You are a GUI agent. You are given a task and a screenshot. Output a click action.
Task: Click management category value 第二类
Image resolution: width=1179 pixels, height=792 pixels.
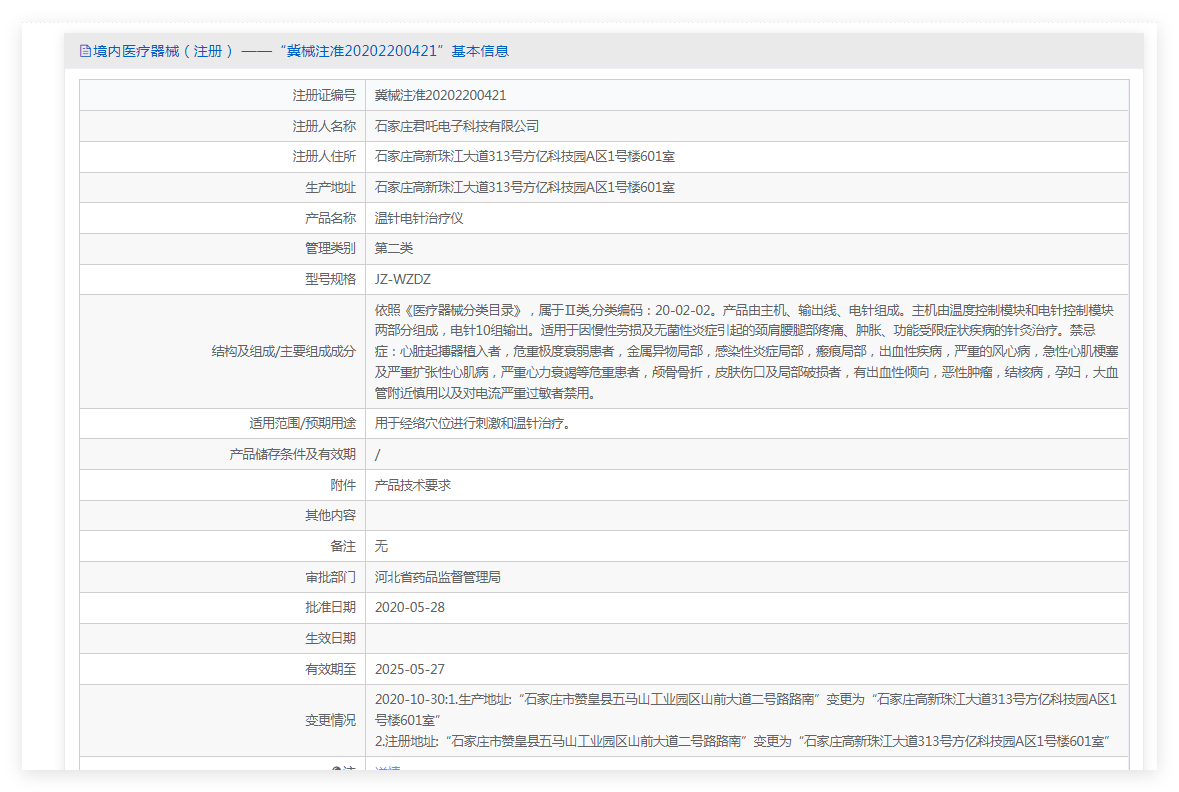coord(394,248)
